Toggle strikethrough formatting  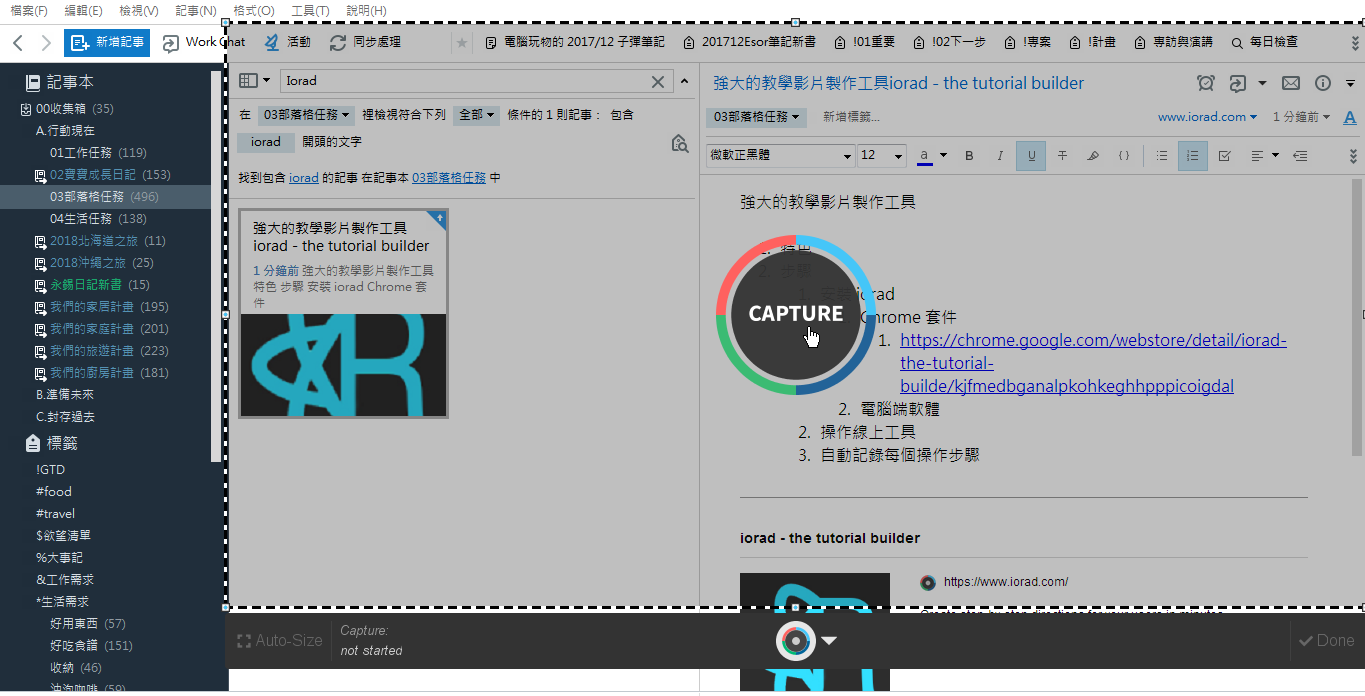[x=1062, y=155]
